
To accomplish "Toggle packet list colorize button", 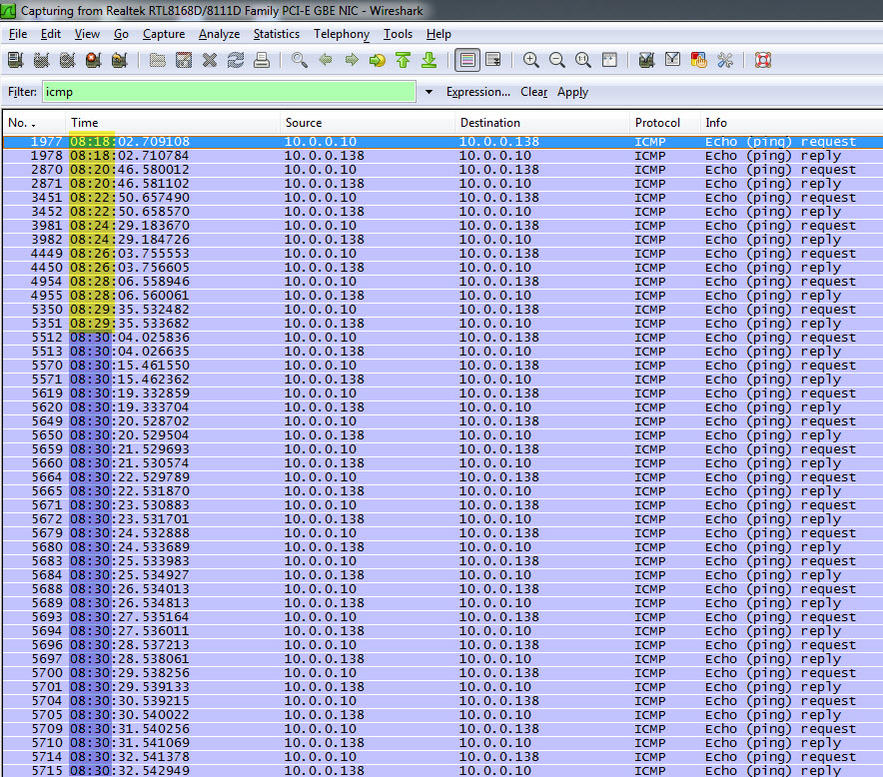I will [x=467, y=60].
